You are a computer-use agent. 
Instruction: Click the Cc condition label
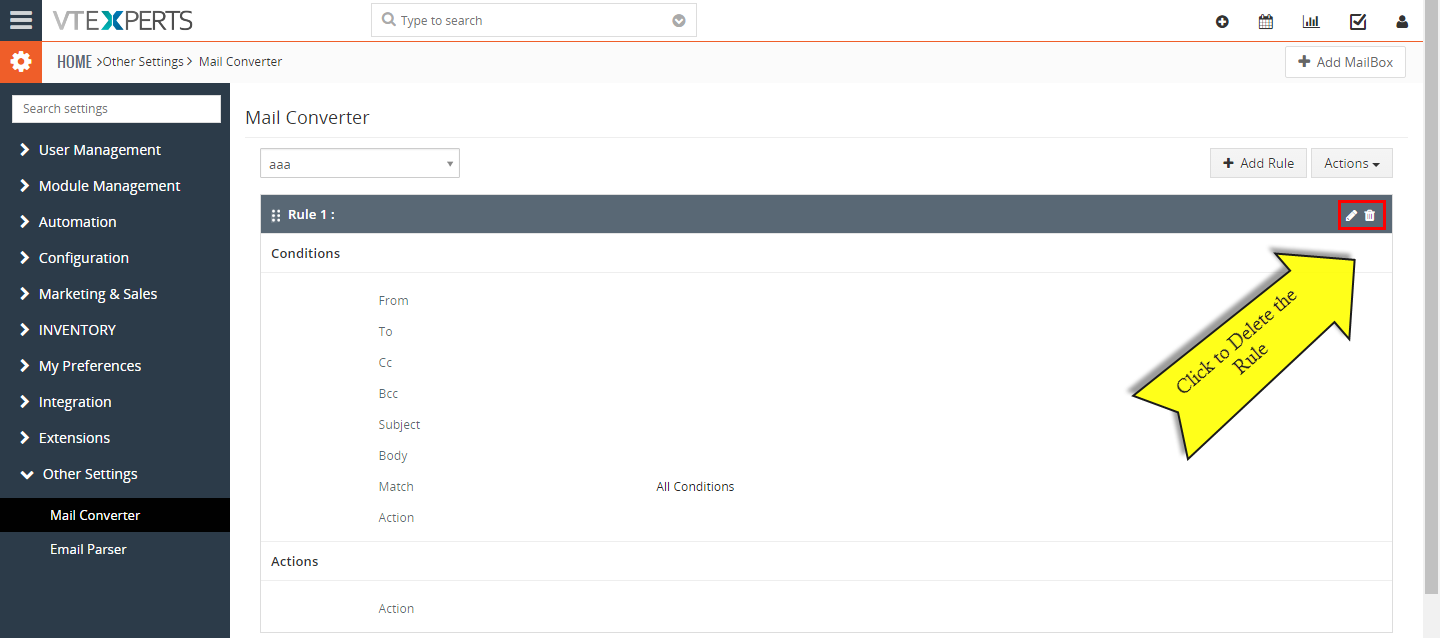tap(385, 363)
